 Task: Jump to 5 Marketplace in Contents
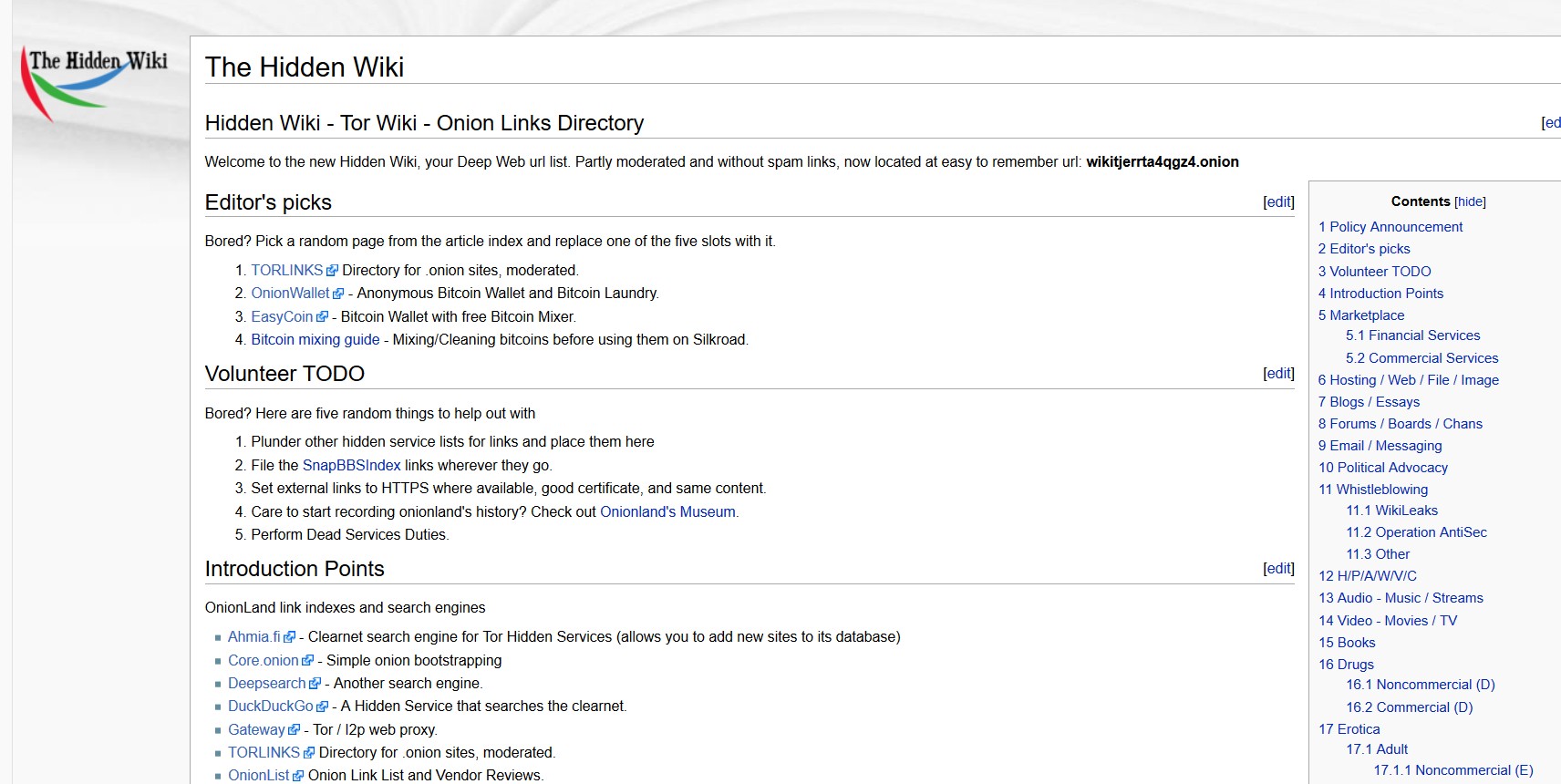(1361, 315)
